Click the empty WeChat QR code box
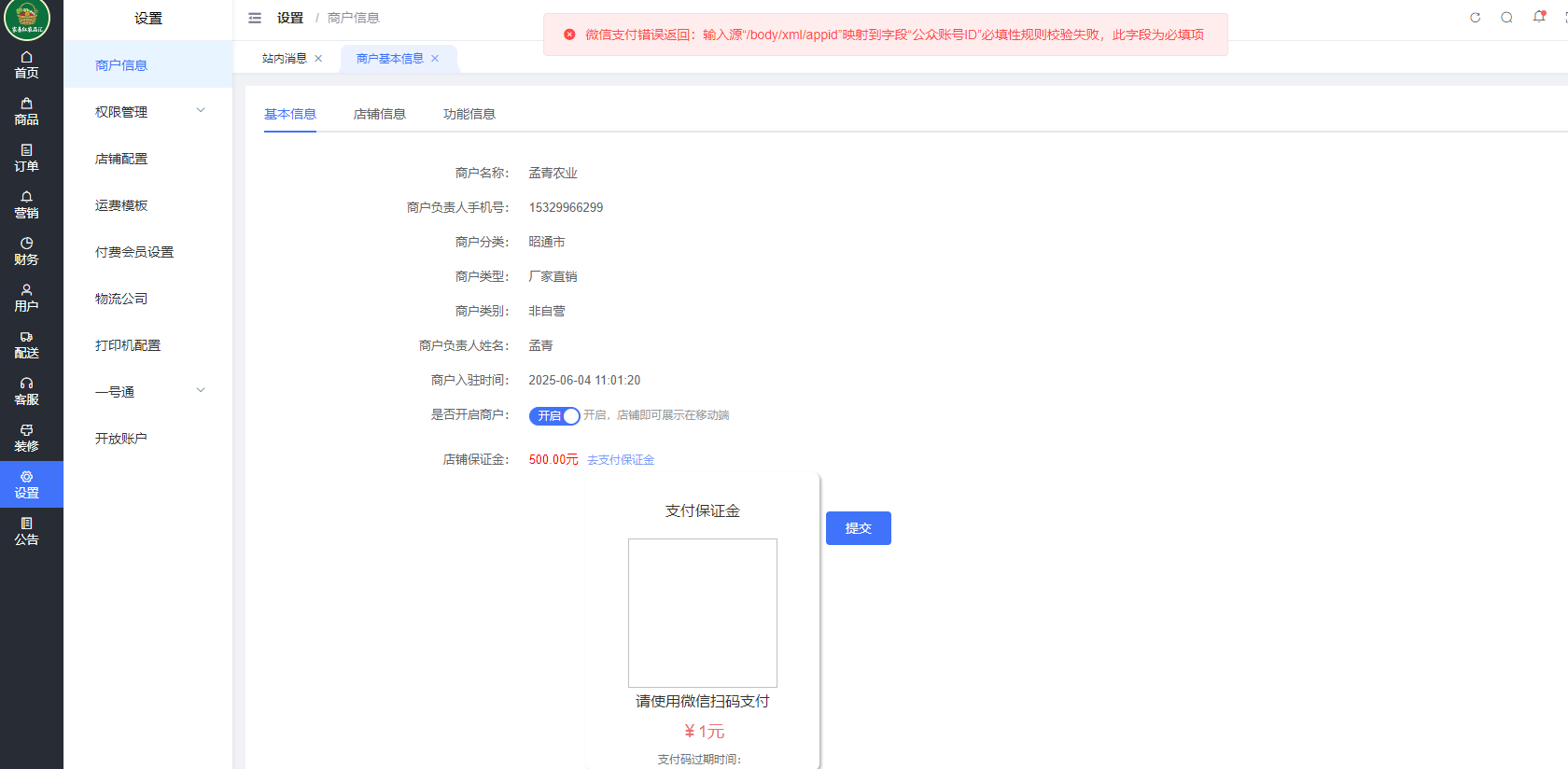This screenshot has width=1568, height=769. (703, 613)
